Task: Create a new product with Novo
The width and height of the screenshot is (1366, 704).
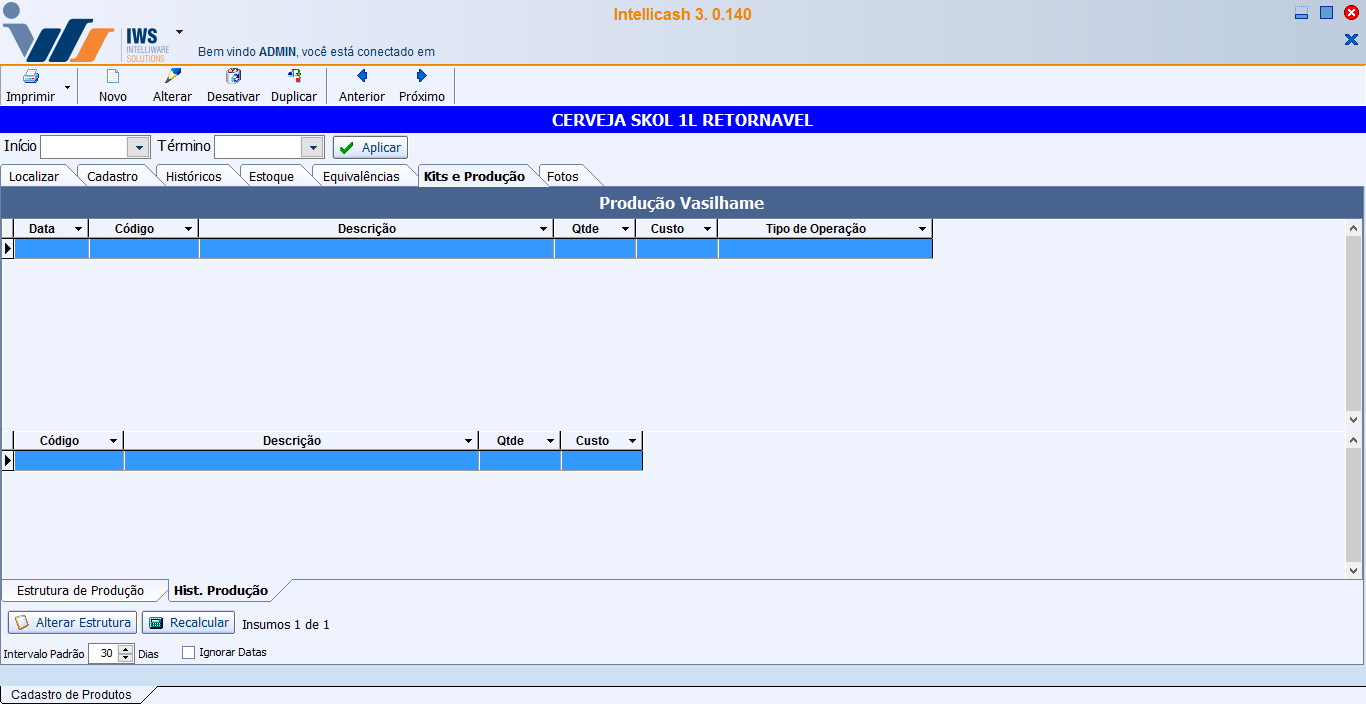Action: 113,86
